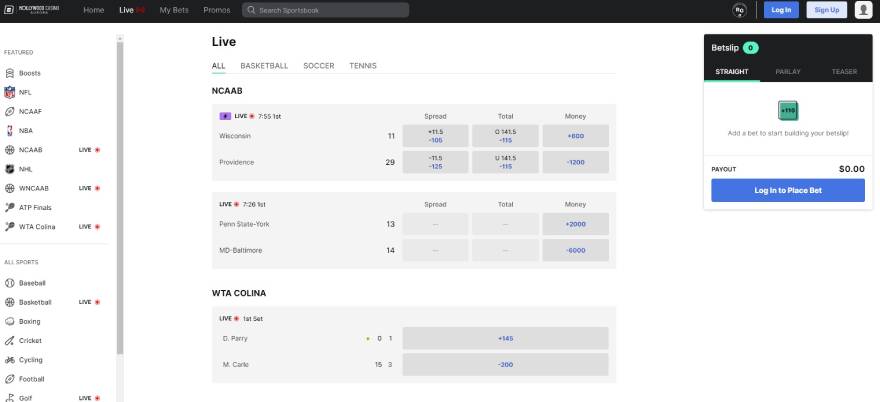Select the STRAIGHT betslip tab

[732, 72]
